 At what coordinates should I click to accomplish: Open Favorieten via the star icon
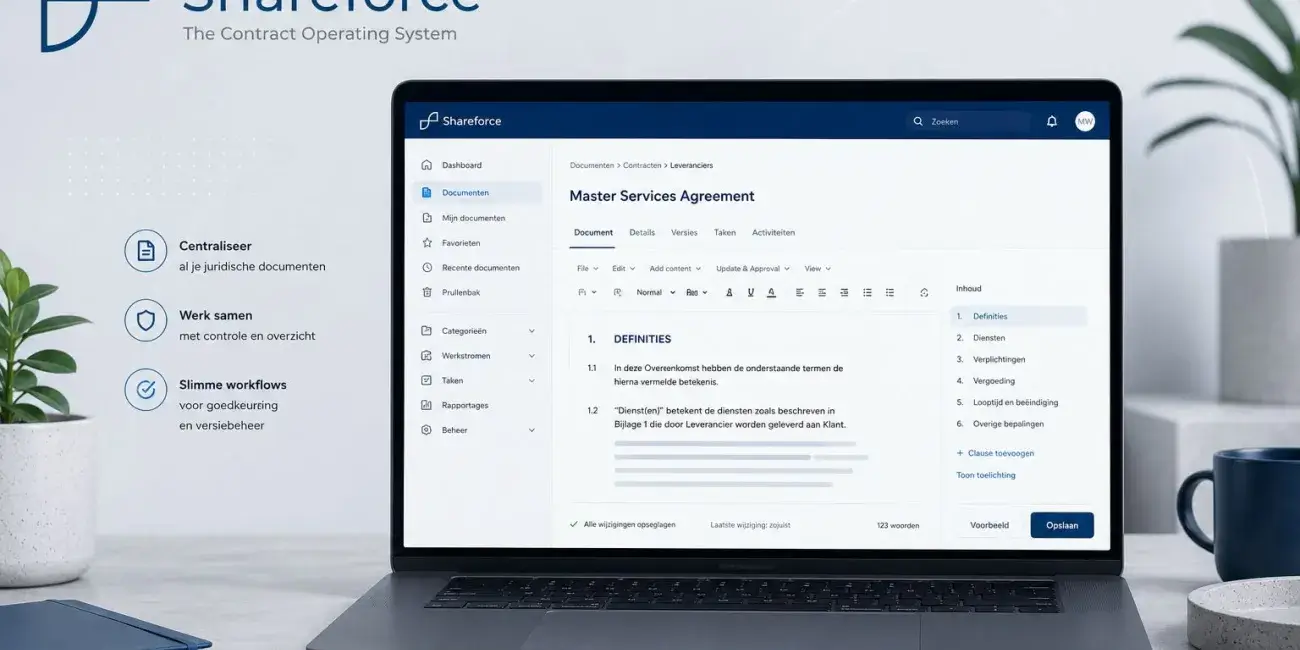coord(427,243)
